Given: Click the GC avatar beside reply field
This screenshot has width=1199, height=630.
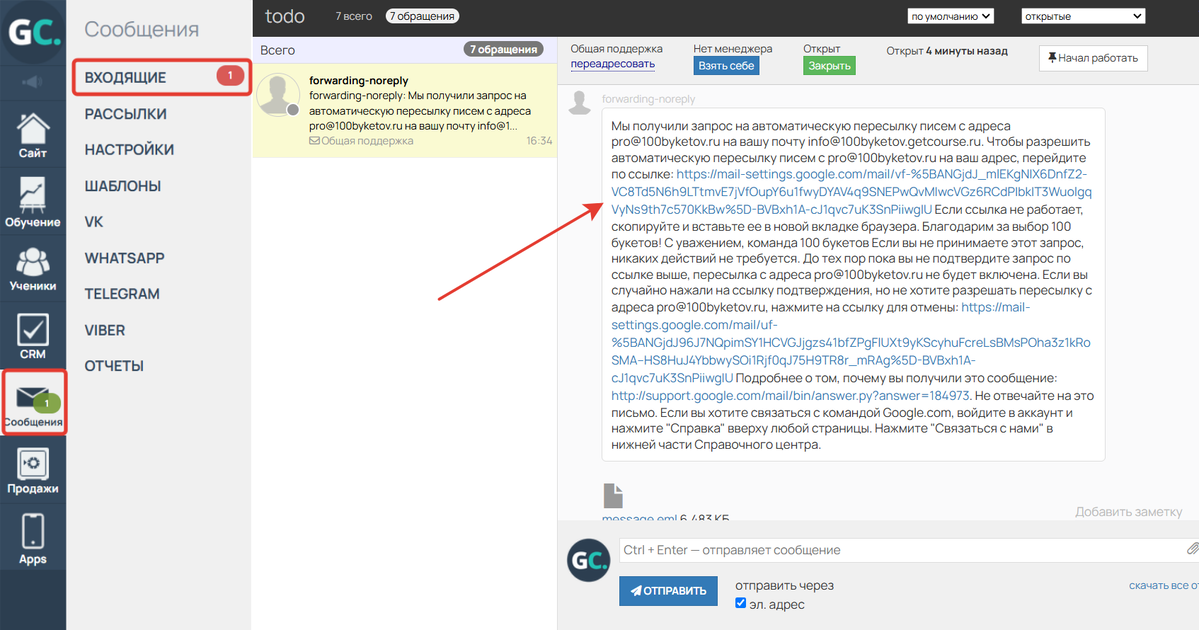Looking at the screenshot, I should pyautogui.click(x=588, y=560).
